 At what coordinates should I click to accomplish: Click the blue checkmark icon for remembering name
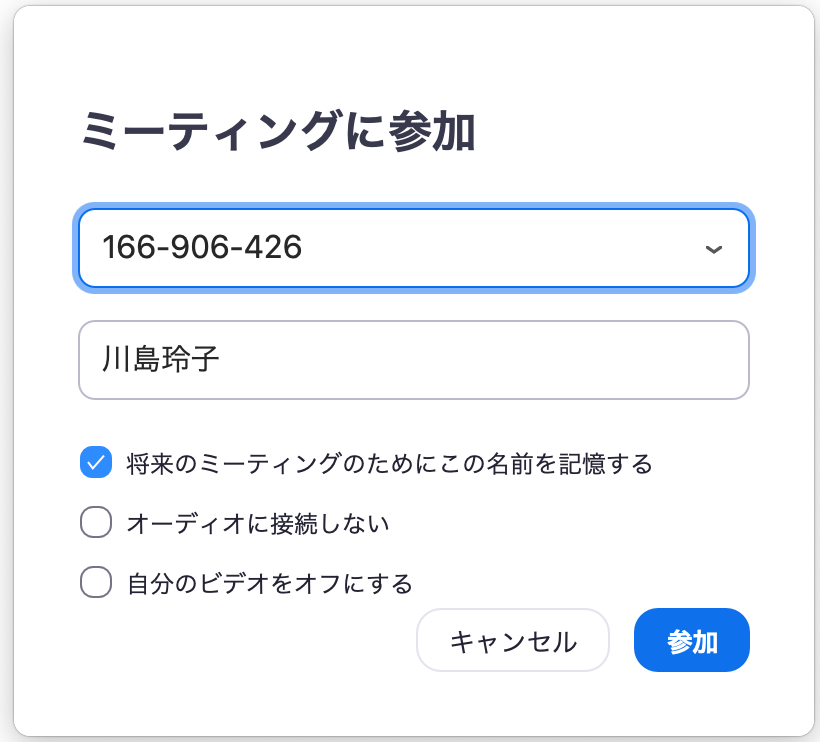click(95, 463)
